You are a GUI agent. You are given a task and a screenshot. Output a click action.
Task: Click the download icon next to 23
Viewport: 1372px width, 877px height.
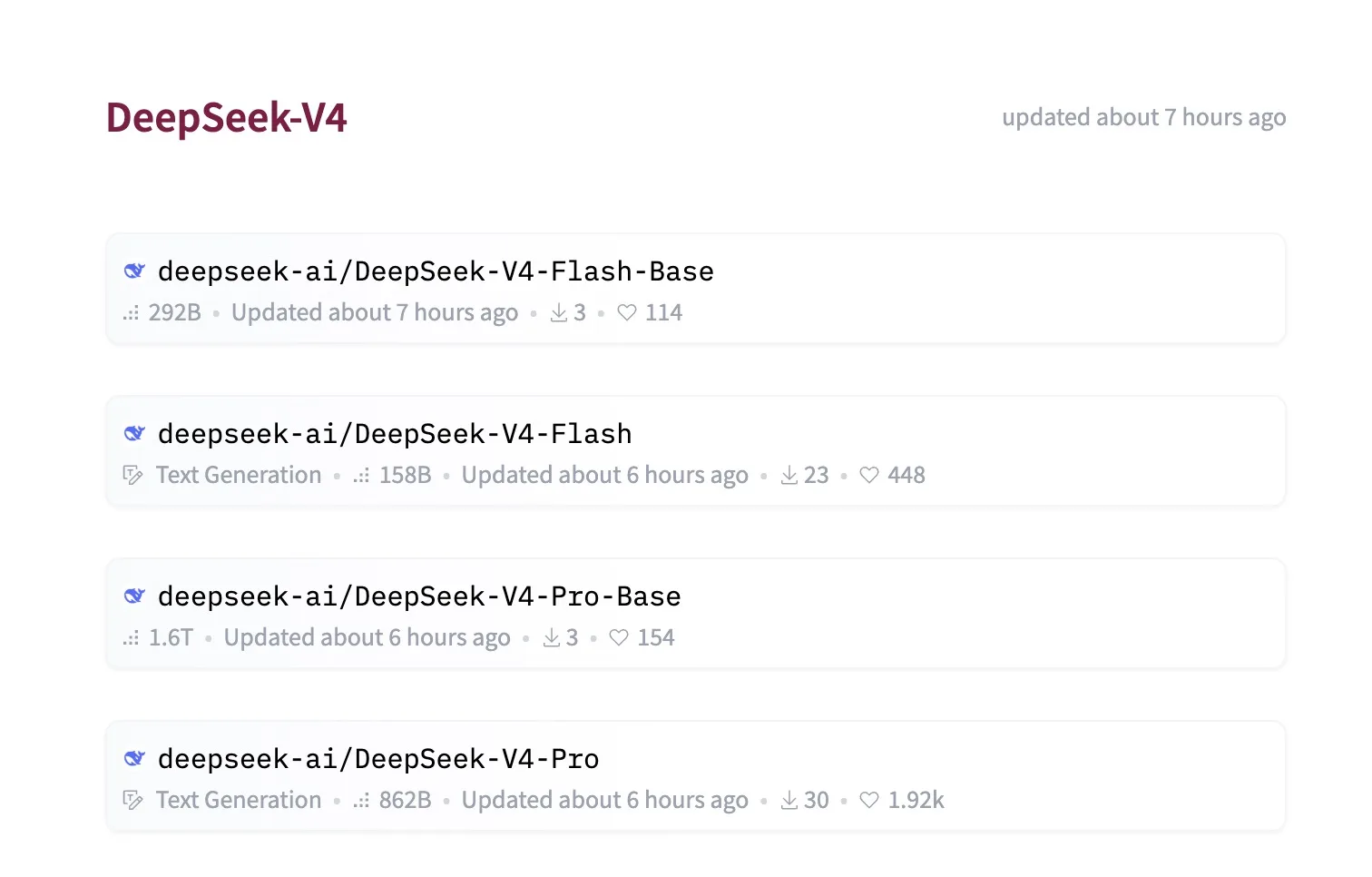(789, 475)
